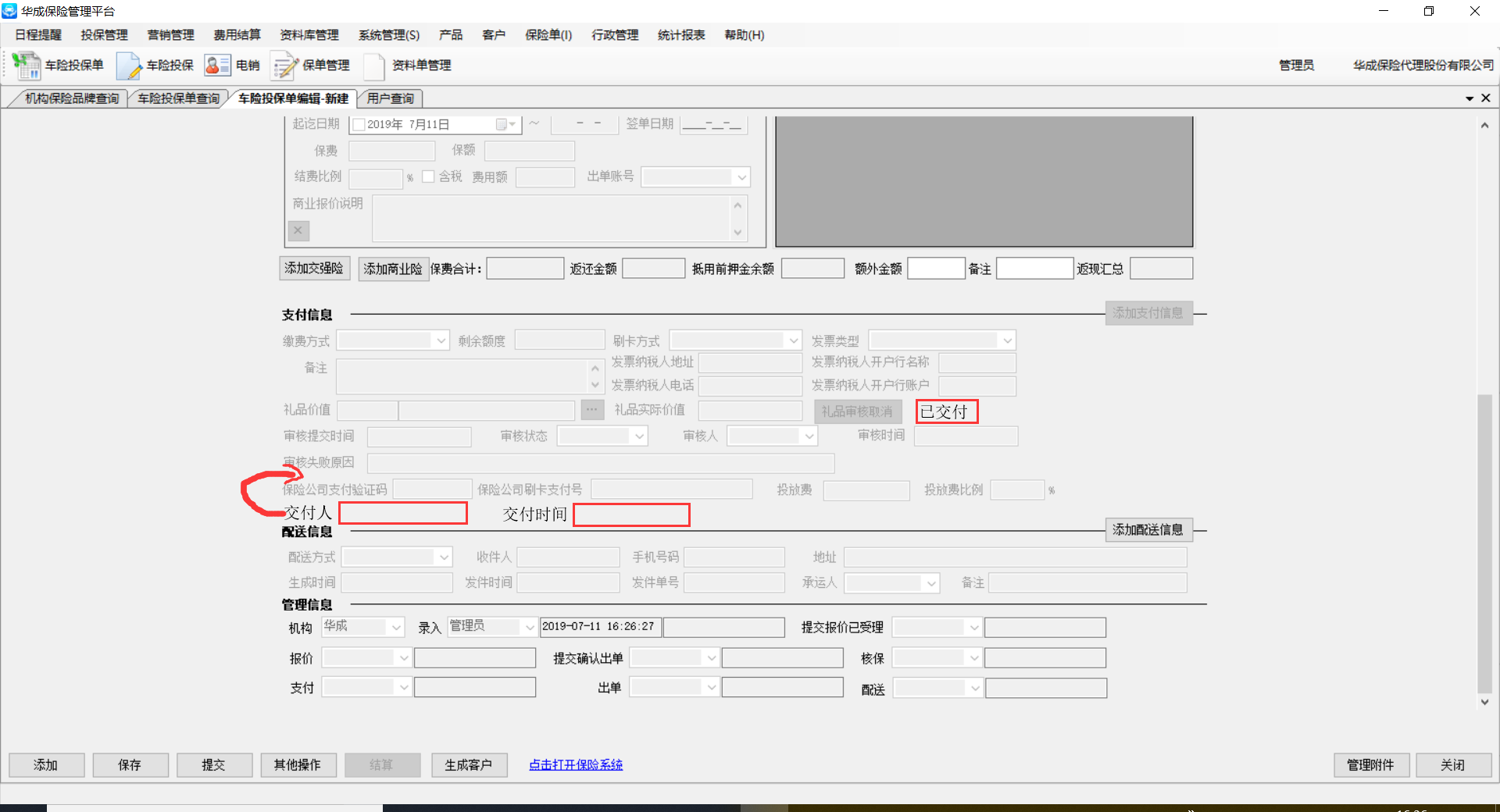The image size is (1500, 812).
Task: Click the small X button under 商业报价说明
Action: 298,230
